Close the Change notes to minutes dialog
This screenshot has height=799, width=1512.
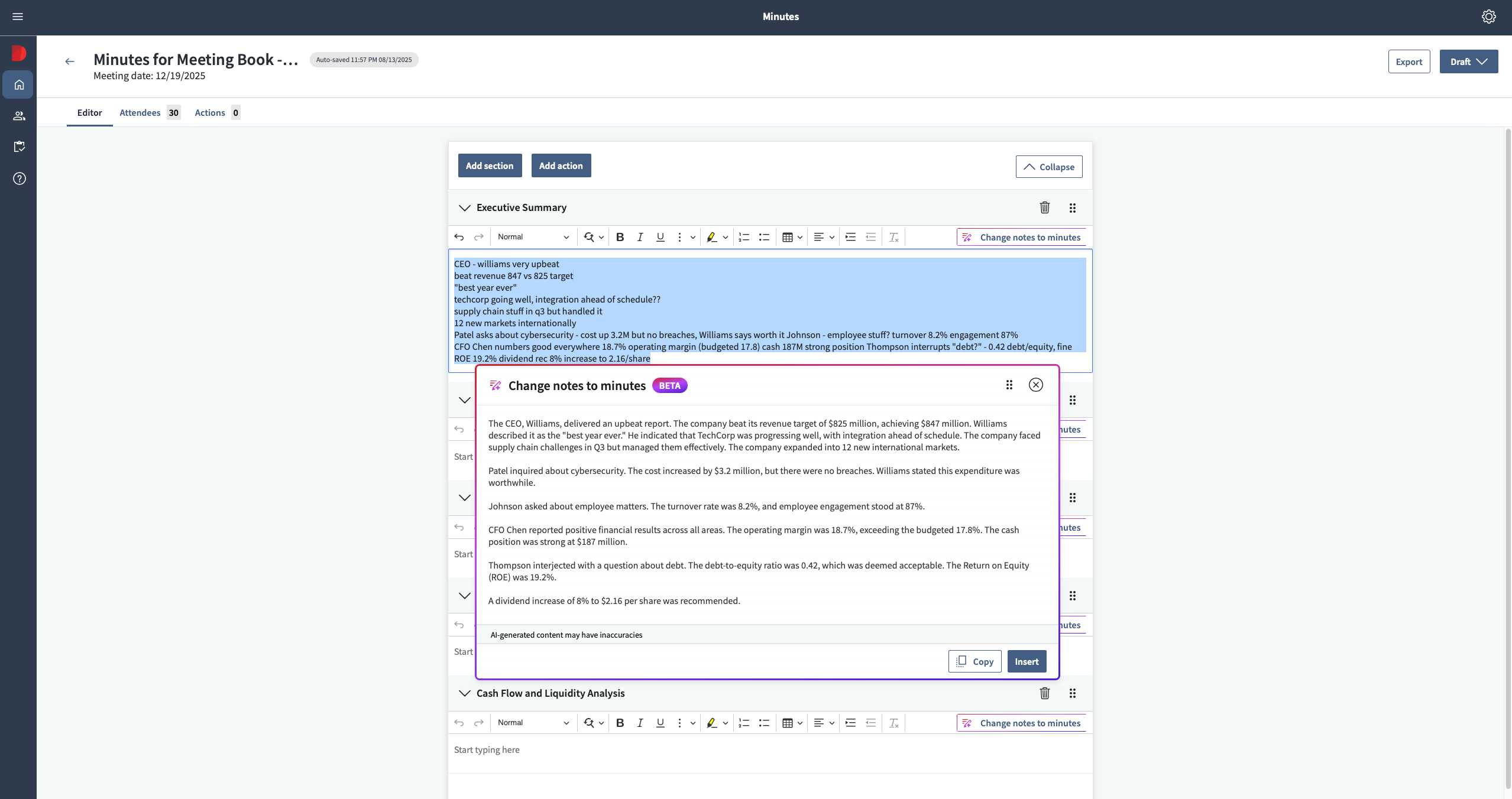(x=1035, y=385)
